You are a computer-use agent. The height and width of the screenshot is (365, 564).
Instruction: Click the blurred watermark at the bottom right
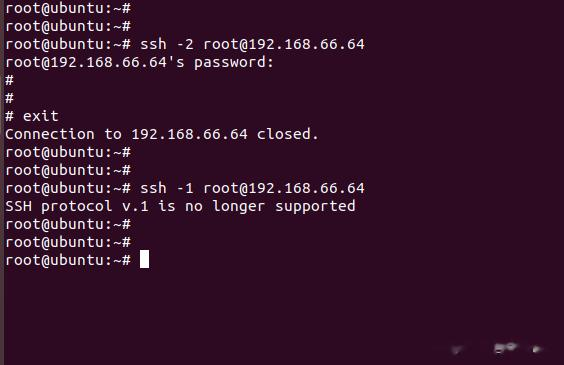pyautogui.click(x=499, y=348)
